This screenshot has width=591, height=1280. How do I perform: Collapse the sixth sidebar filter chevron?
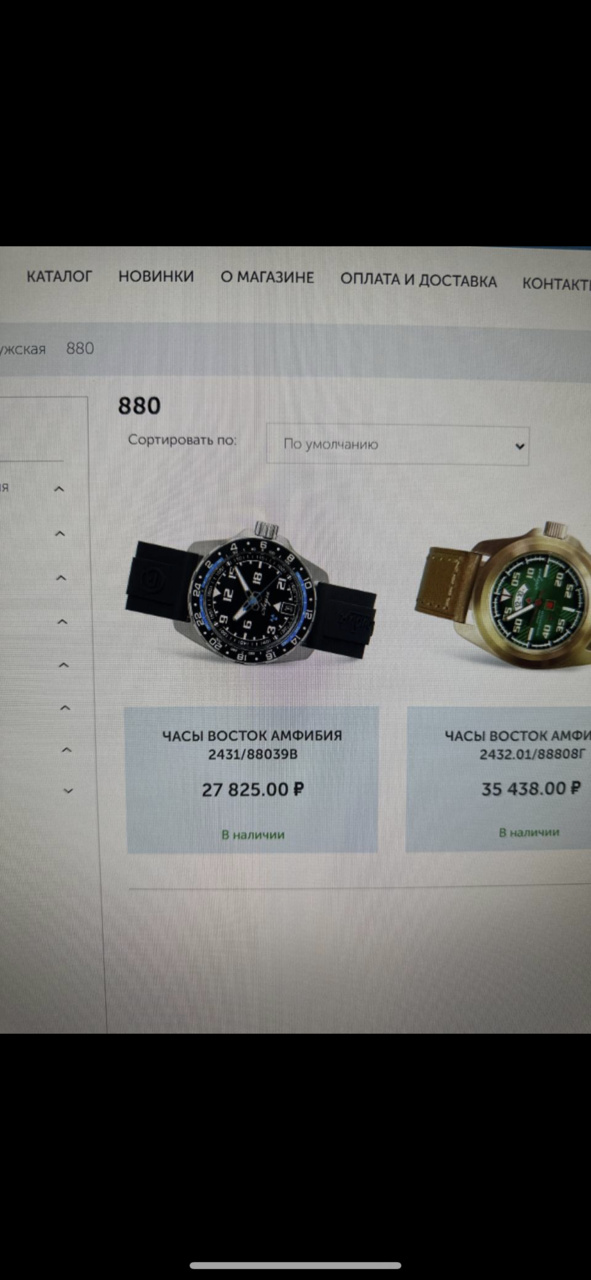[65, 709]
